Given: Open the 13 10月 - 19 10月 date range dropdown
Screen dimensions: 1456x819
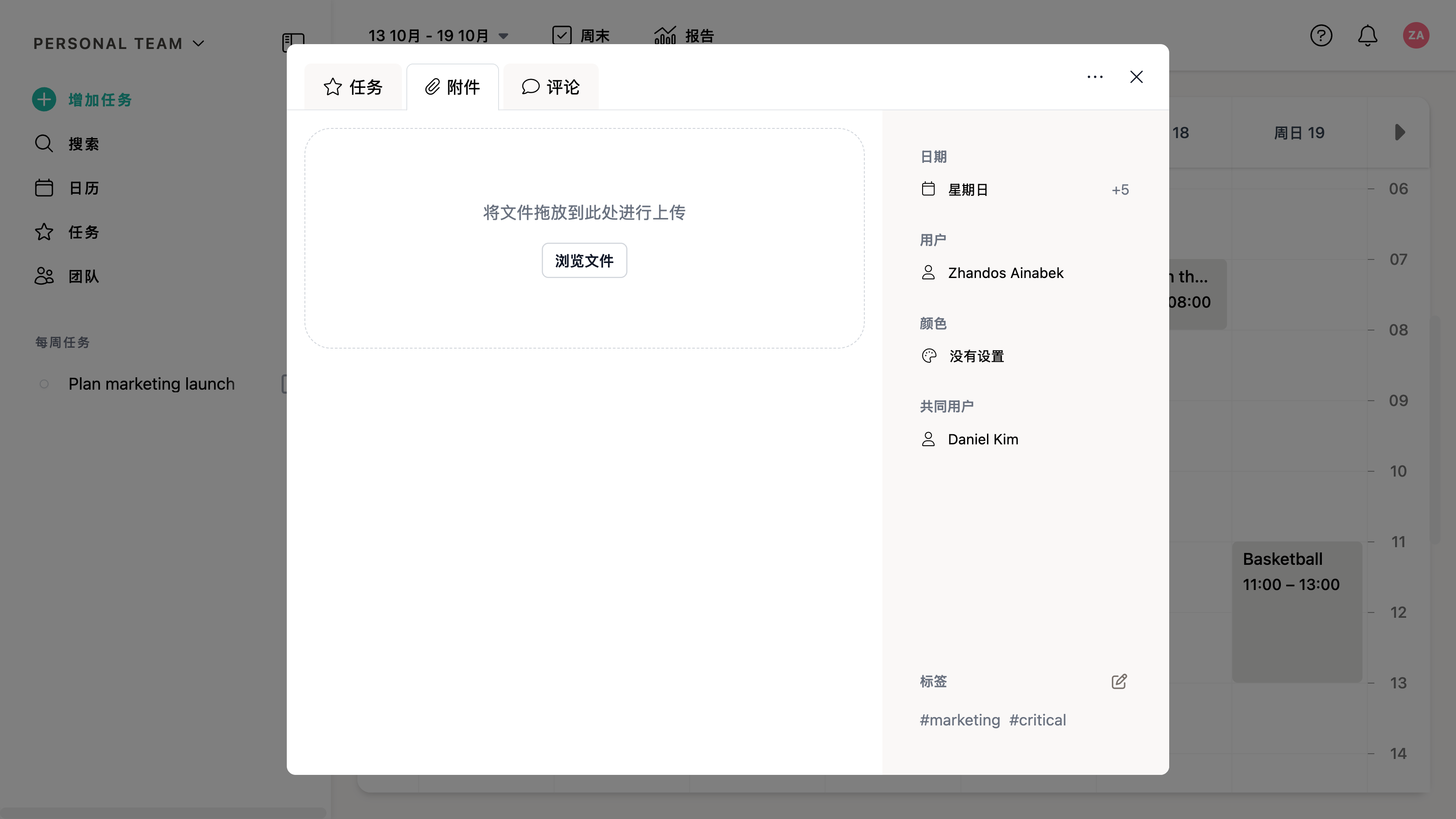Looking at the screenshot, I should coord(438,36).
